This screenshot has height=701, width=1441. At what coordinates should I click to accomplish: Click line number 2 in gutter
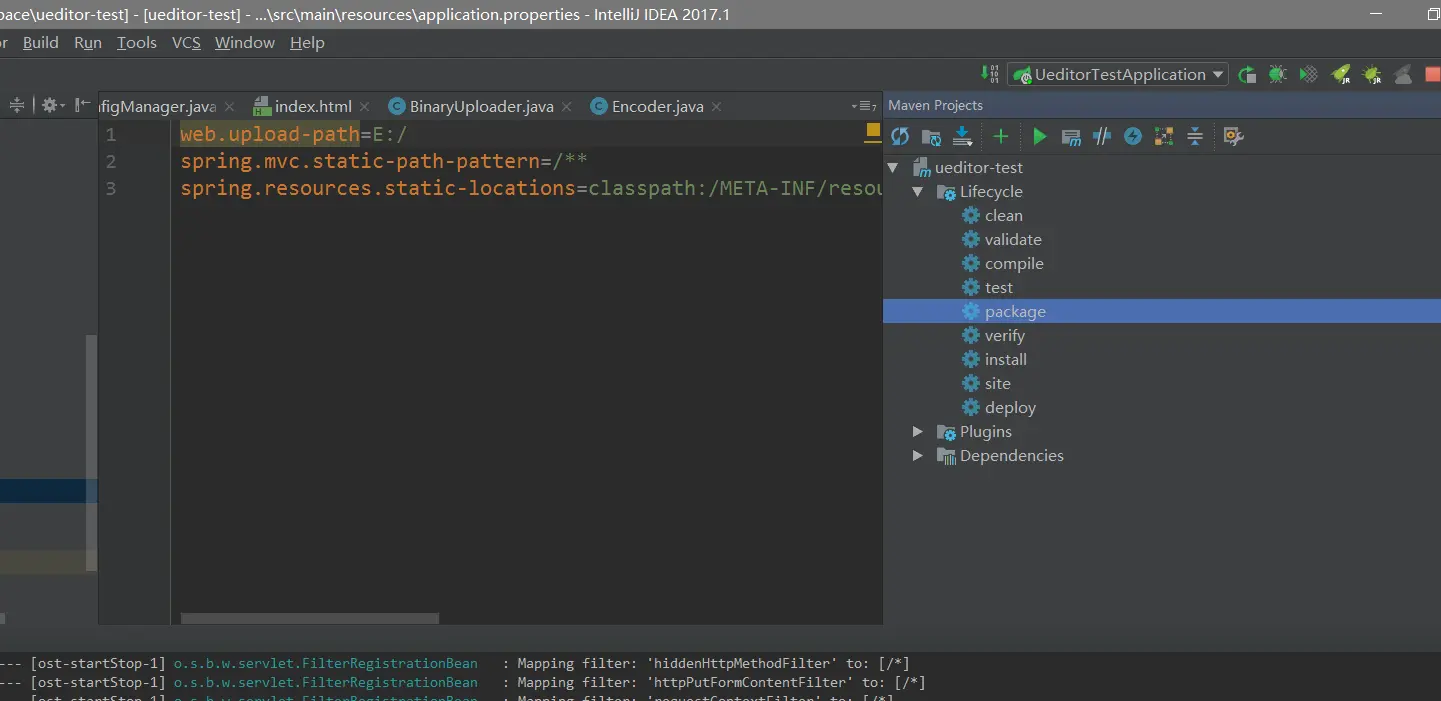[x=111, y=162]
